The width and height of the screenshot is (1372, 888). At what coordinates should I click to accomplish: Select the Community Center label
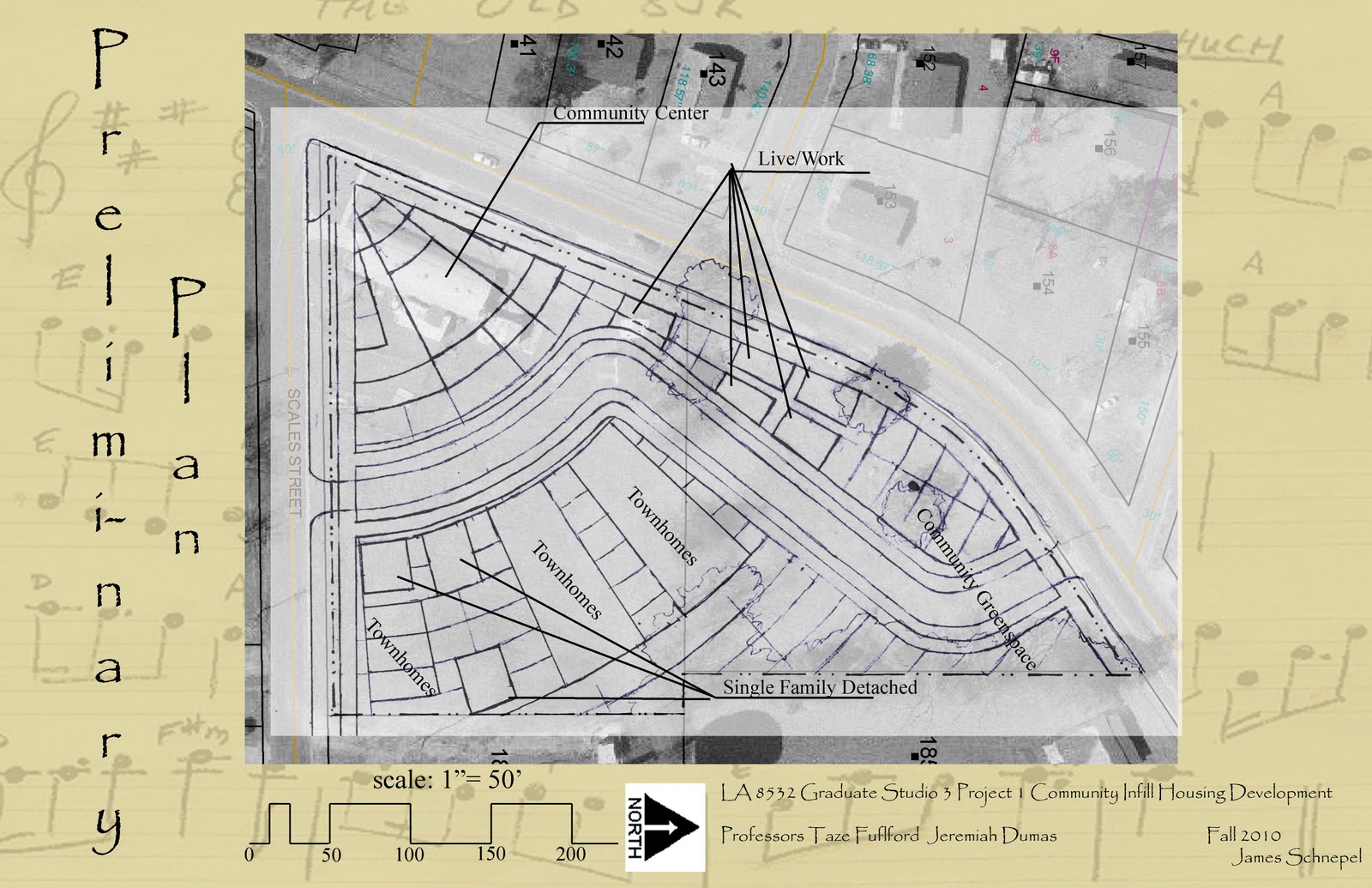[x=631, y=112]
